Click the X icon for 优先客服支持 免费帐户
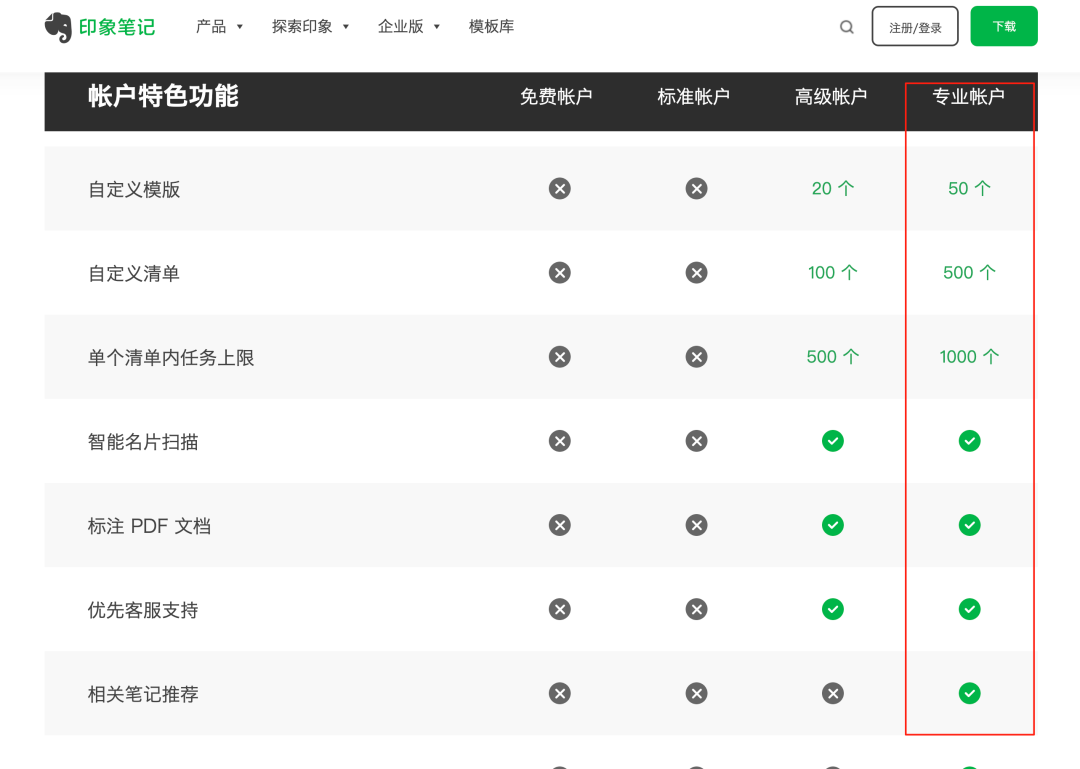 pyautogui.click(x=559, y=609)
